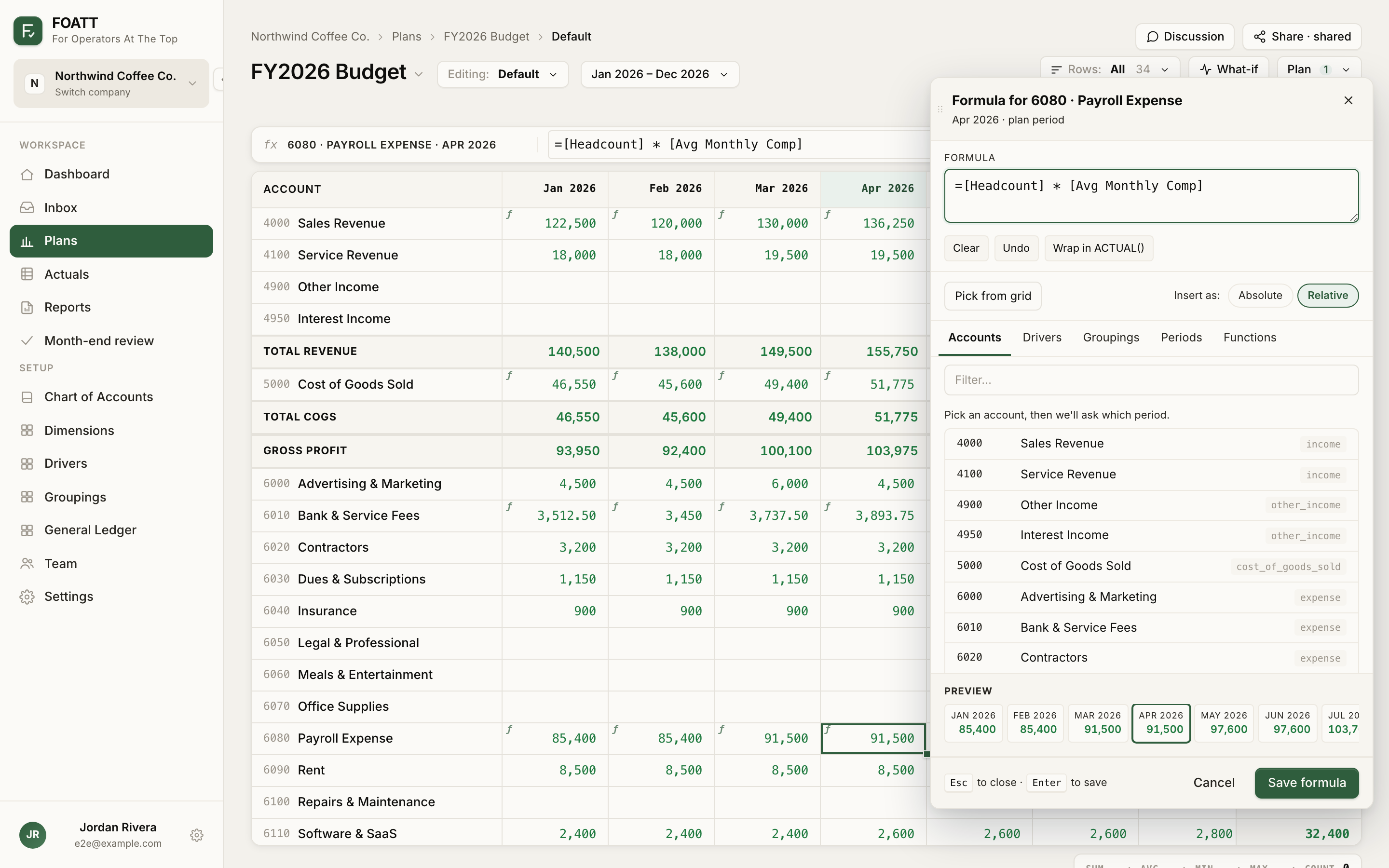The height and width of the screenshot is (868, 1389).
Task: Open Groupings in the Setup sidebar
Action: click(x=111, y=497)
